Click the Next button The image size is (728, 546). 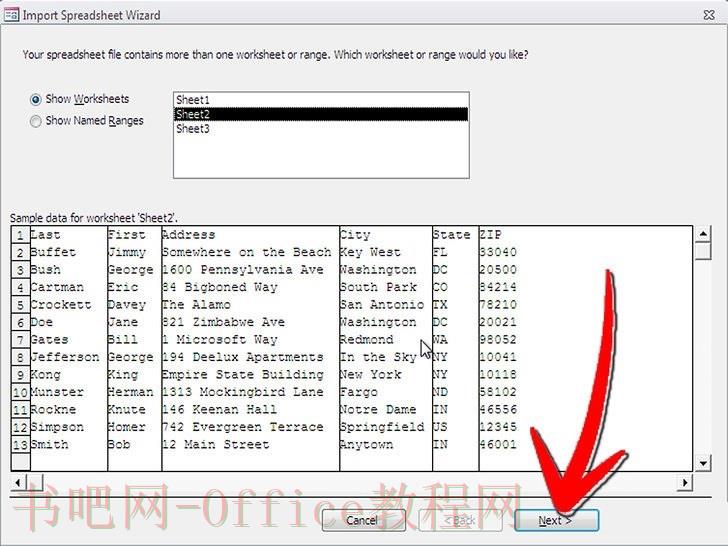[556, 520]
